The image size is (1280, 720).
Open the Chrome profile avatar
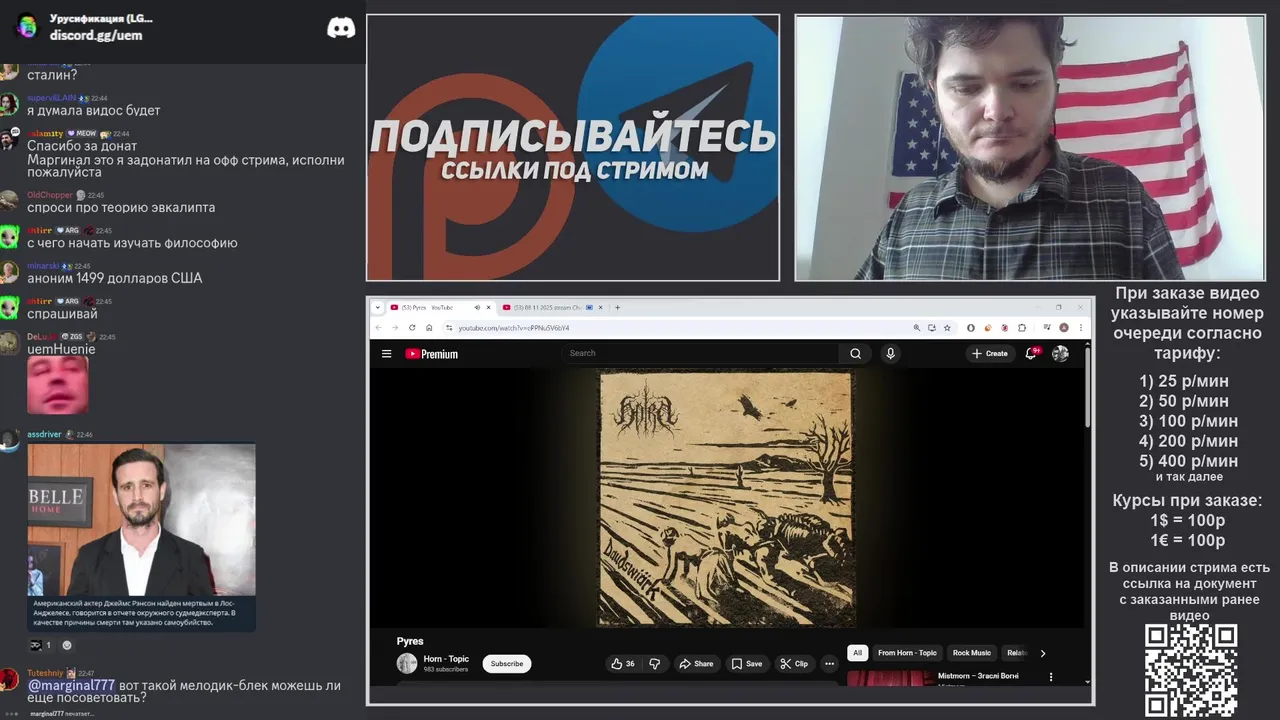point(1064,328)
